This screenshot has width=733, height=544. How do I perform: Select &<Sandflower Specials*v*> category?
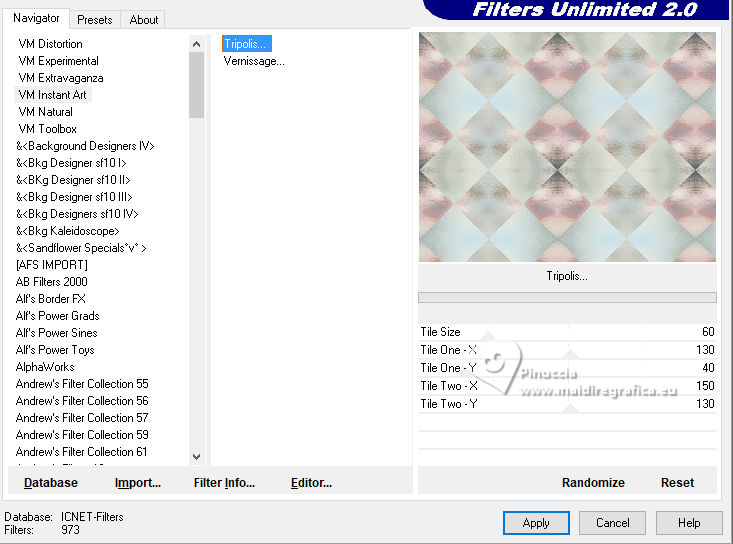[x=81, y=248]
